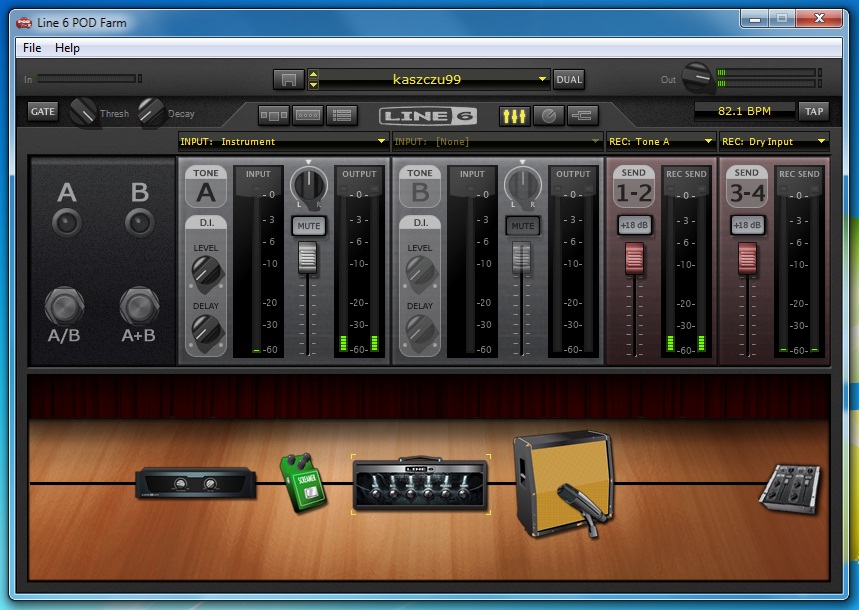Select the microphone on the cabinet

(583, 510)
